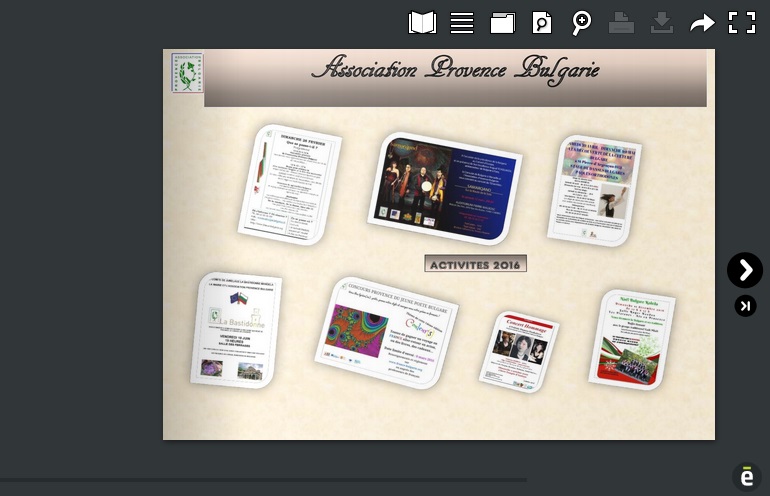Open the Samarqand concert poster thumbnail

(445, 189)
